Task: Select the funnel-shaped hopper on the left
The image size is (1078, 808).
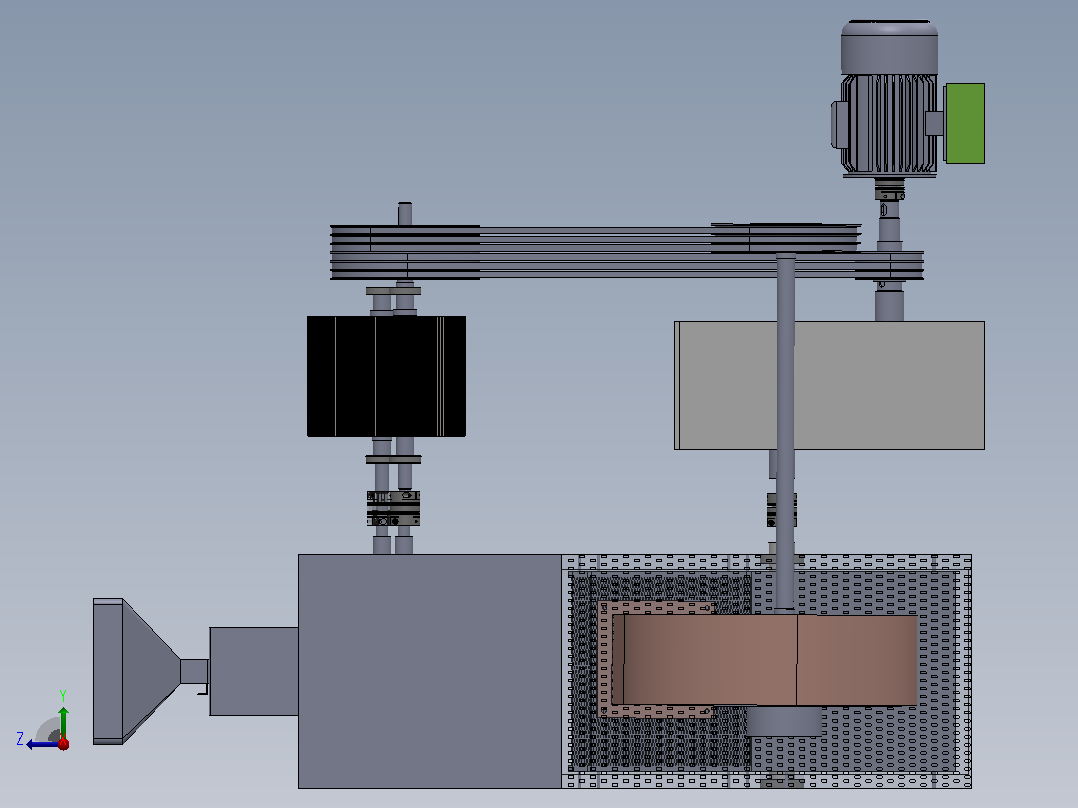Action: tap(136, 671)
